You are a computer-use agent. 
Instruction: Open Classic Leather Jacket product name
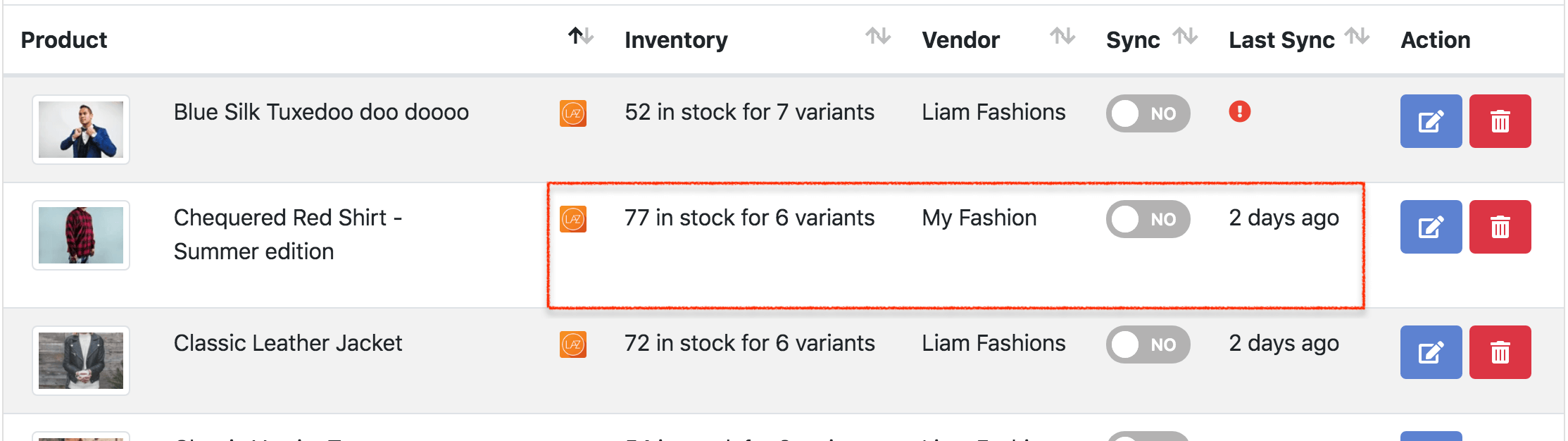click(287, 343)
